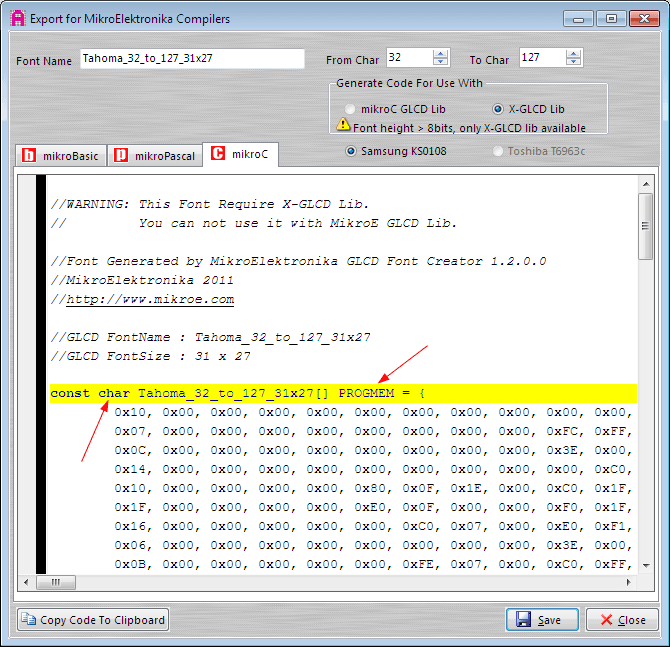The width and height of the screenshot is (670, 647).
Task: Click the 'Font height > 8bits' warning text
Action: [469, 128]
